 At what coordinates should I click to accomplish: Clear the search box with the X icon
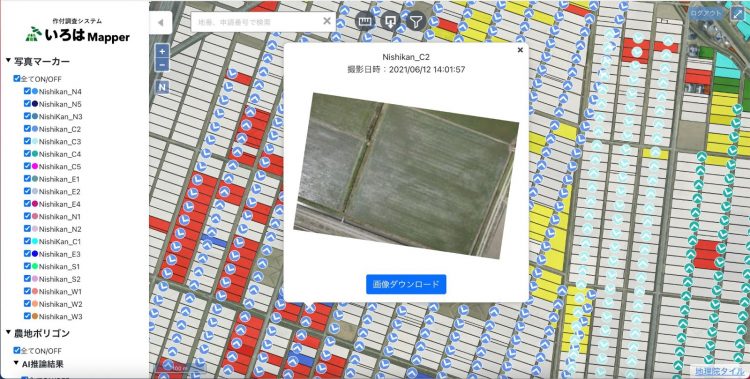327,21
